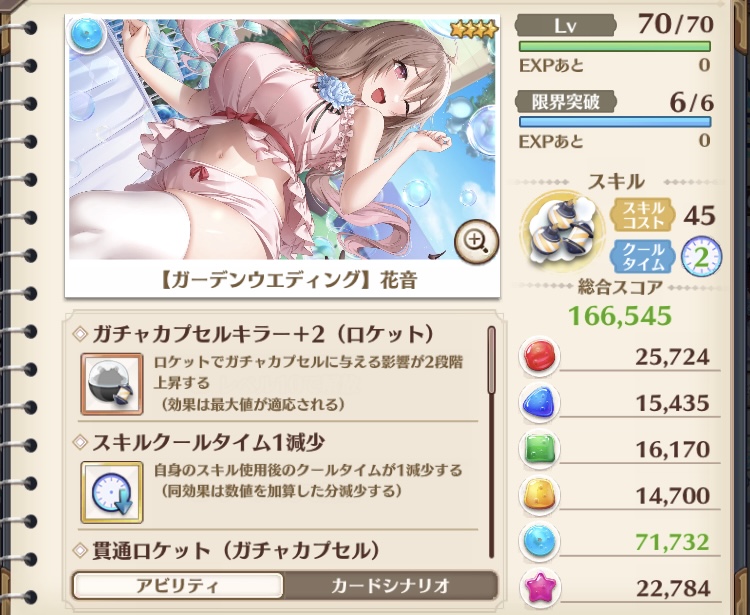Image resolution: width=750 pixels, height=615 pixels.
Task: Click the magnifier zoom icon on card art
Action: point(476,242)
